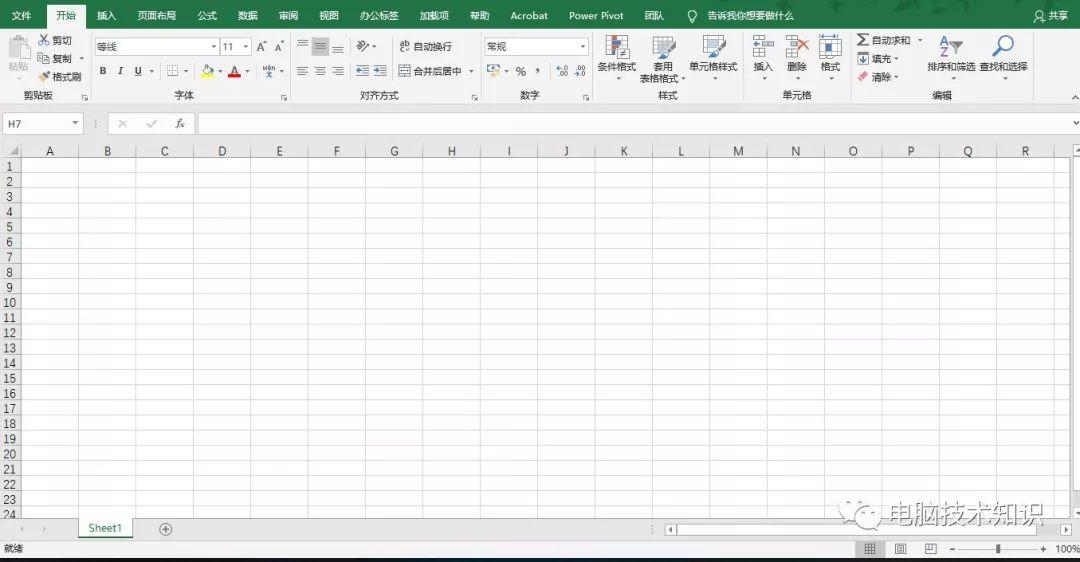Click the zoom slider handle

pyautogui.click(x=998, y=549)
